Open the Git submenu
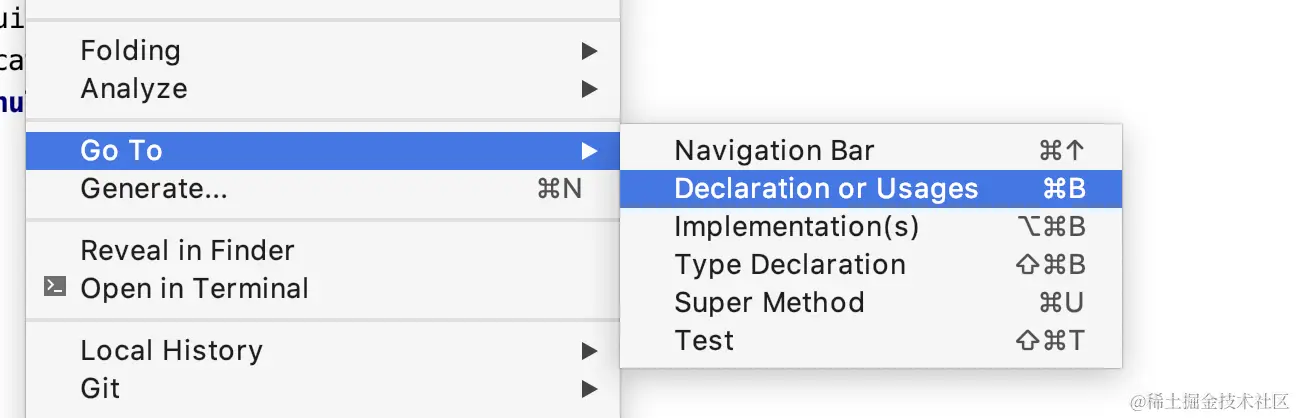1296x418 pixels. pyautogui.click(x=323, y=388)
